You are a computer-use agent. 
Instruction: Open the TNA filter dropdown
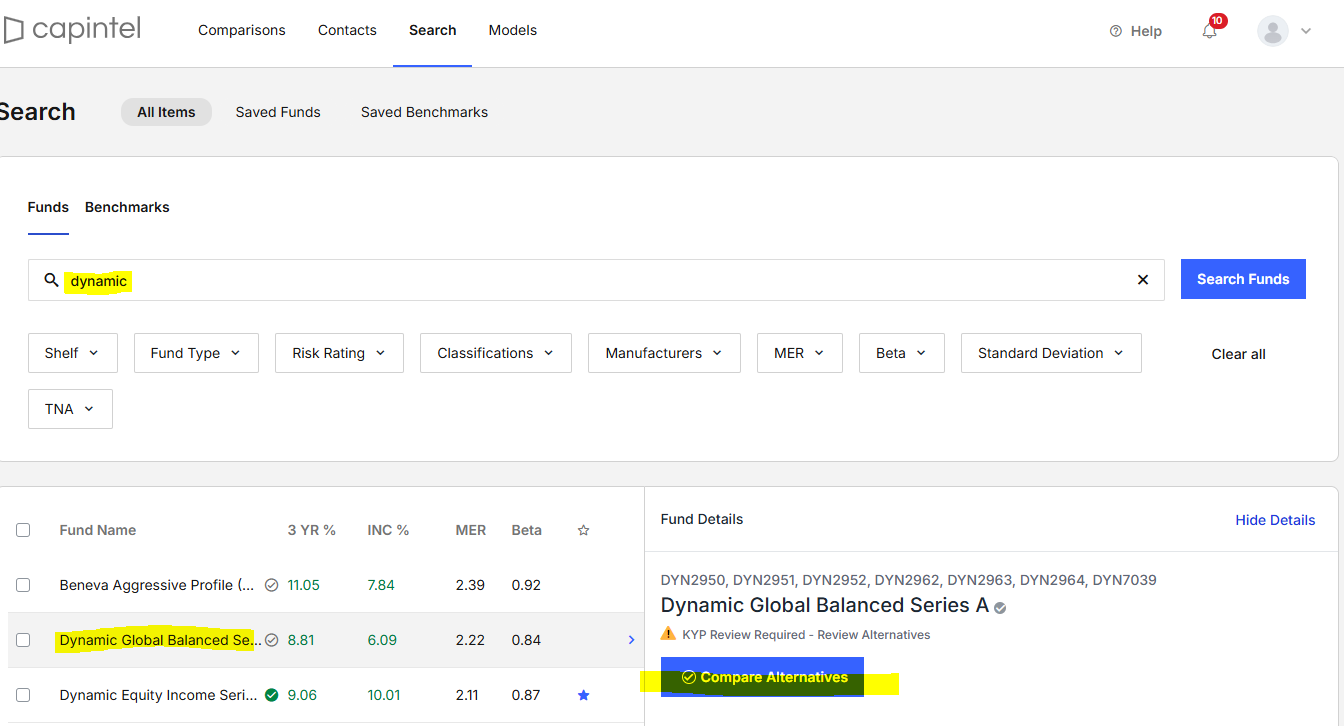70,409
